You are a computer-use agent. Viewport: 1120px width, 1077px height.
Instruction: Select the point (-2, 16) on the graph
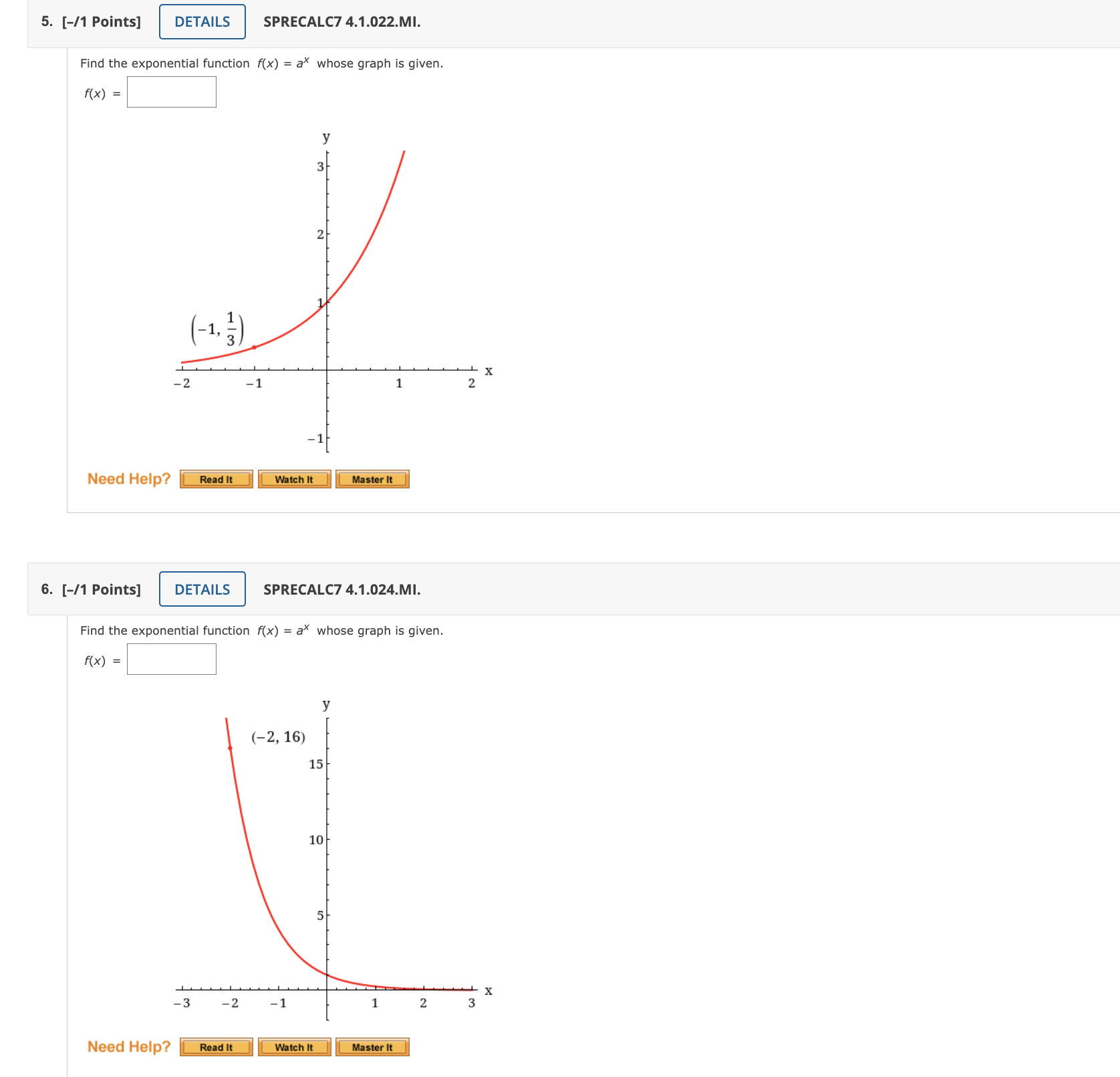pos(229,748)
